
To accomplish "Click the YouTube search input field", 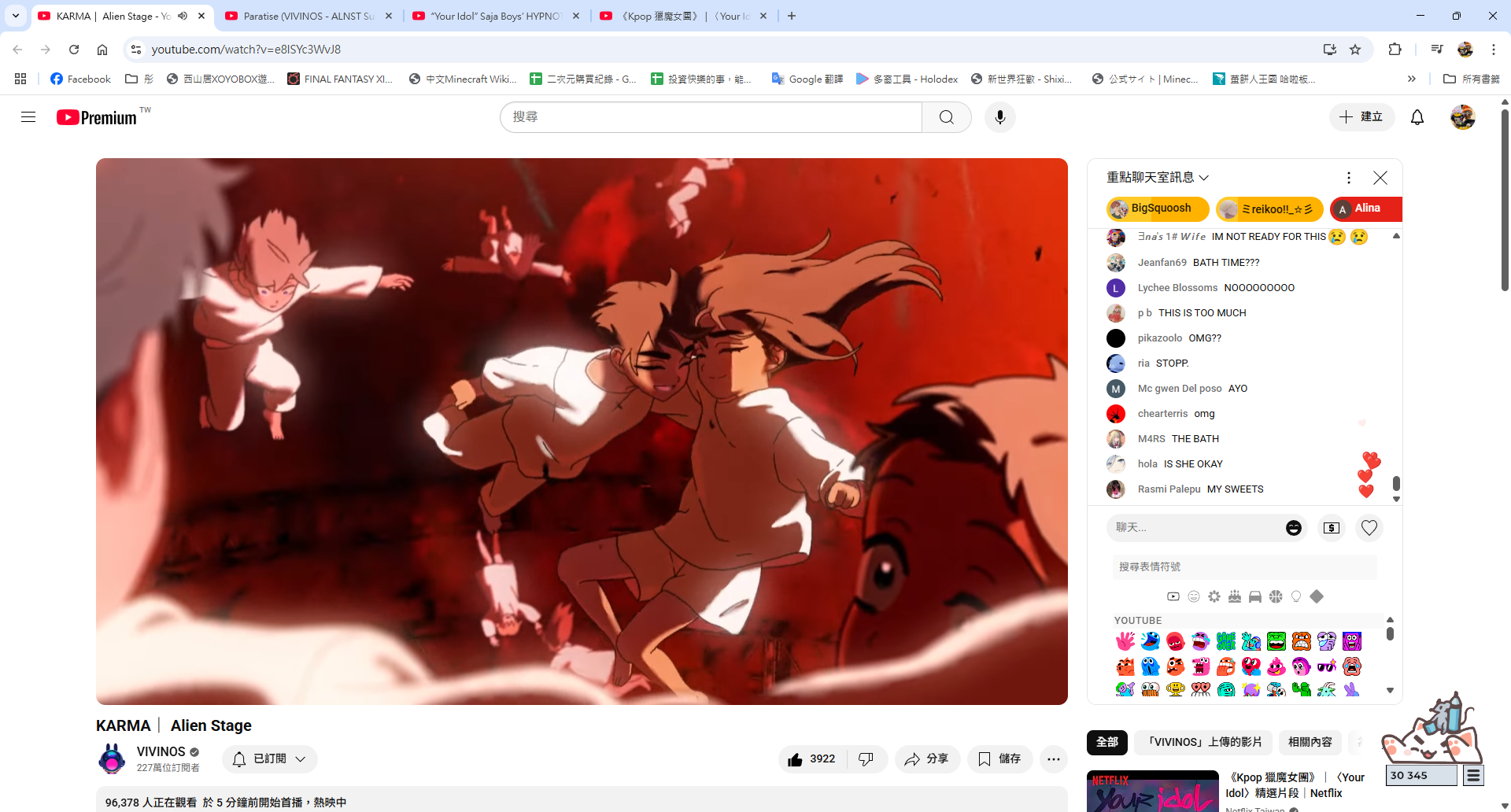I will [x=711, y=117].
